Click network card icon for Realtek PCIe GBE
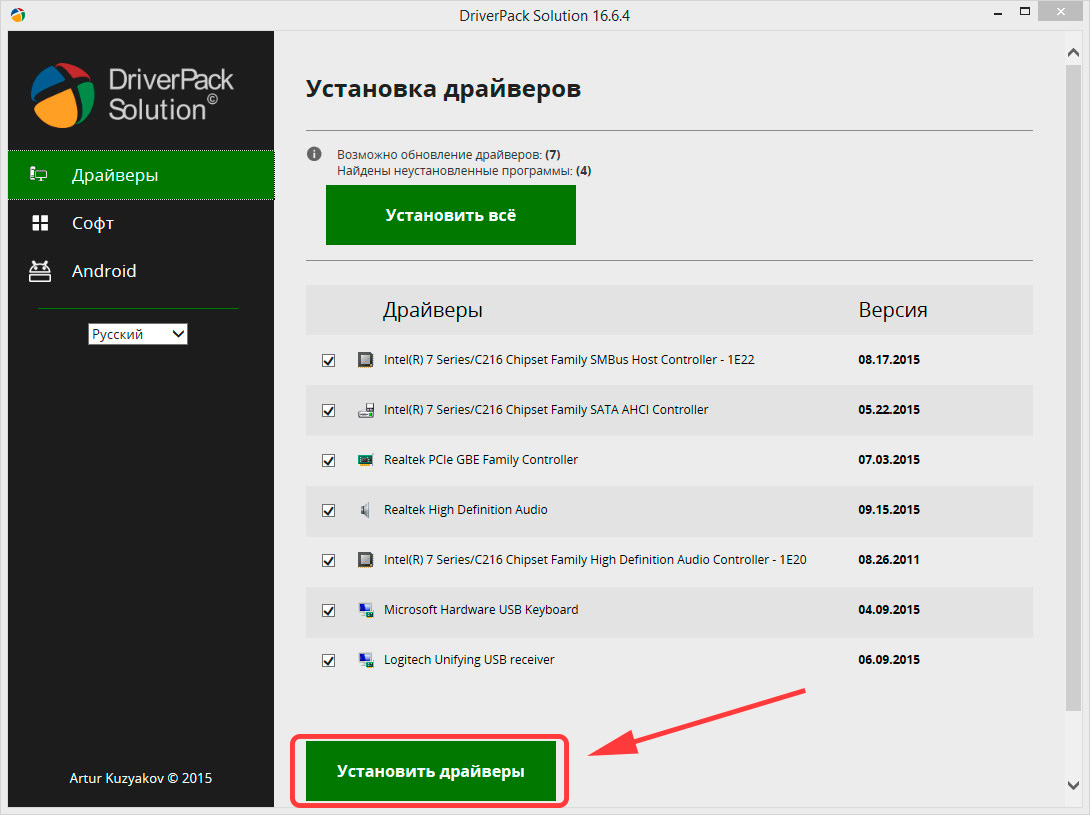 pyautogui.click(x=365, y=460)
